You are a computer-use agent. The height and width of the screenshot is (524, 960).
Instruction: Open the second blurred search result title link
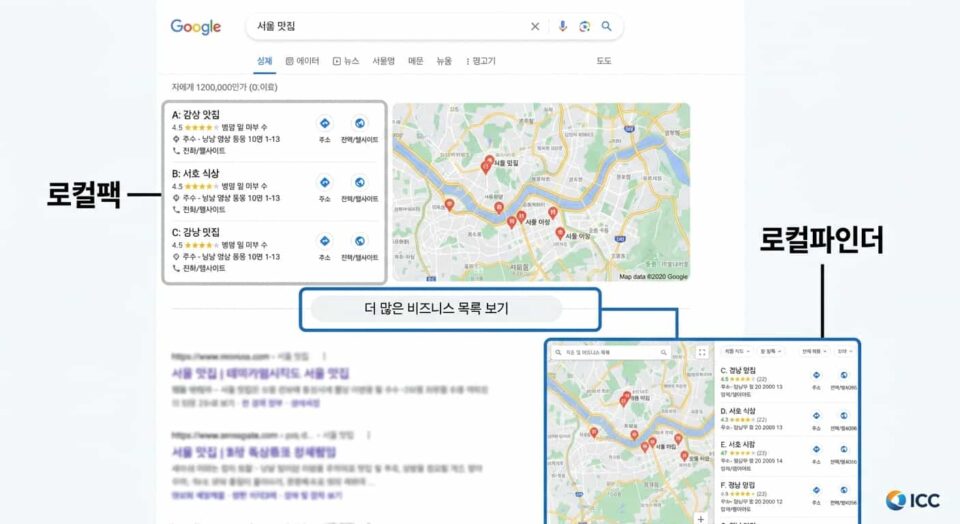click(253, 452)
